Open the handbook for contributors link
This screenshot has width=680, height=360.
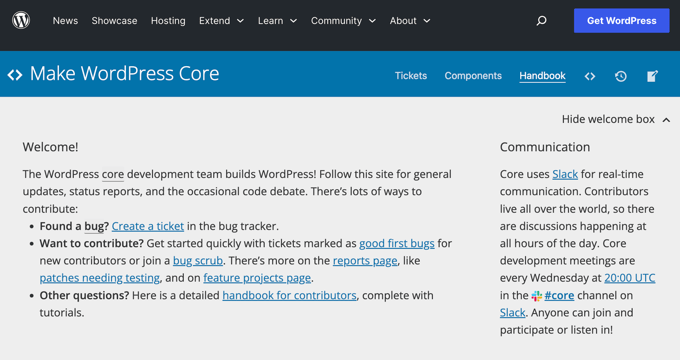pyautogui.click(x=289, y=295)
